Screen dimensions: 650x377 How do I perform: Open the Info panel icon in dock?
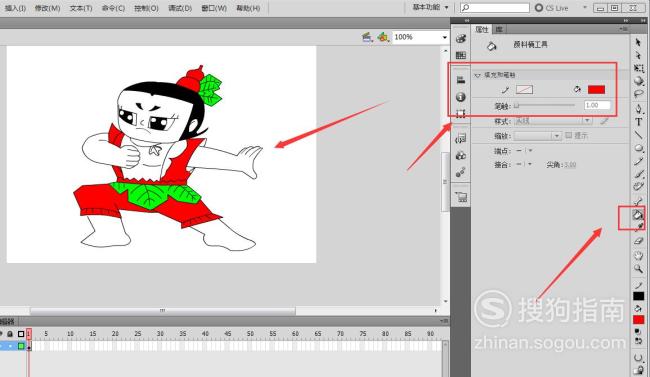(x=461, y=97)
